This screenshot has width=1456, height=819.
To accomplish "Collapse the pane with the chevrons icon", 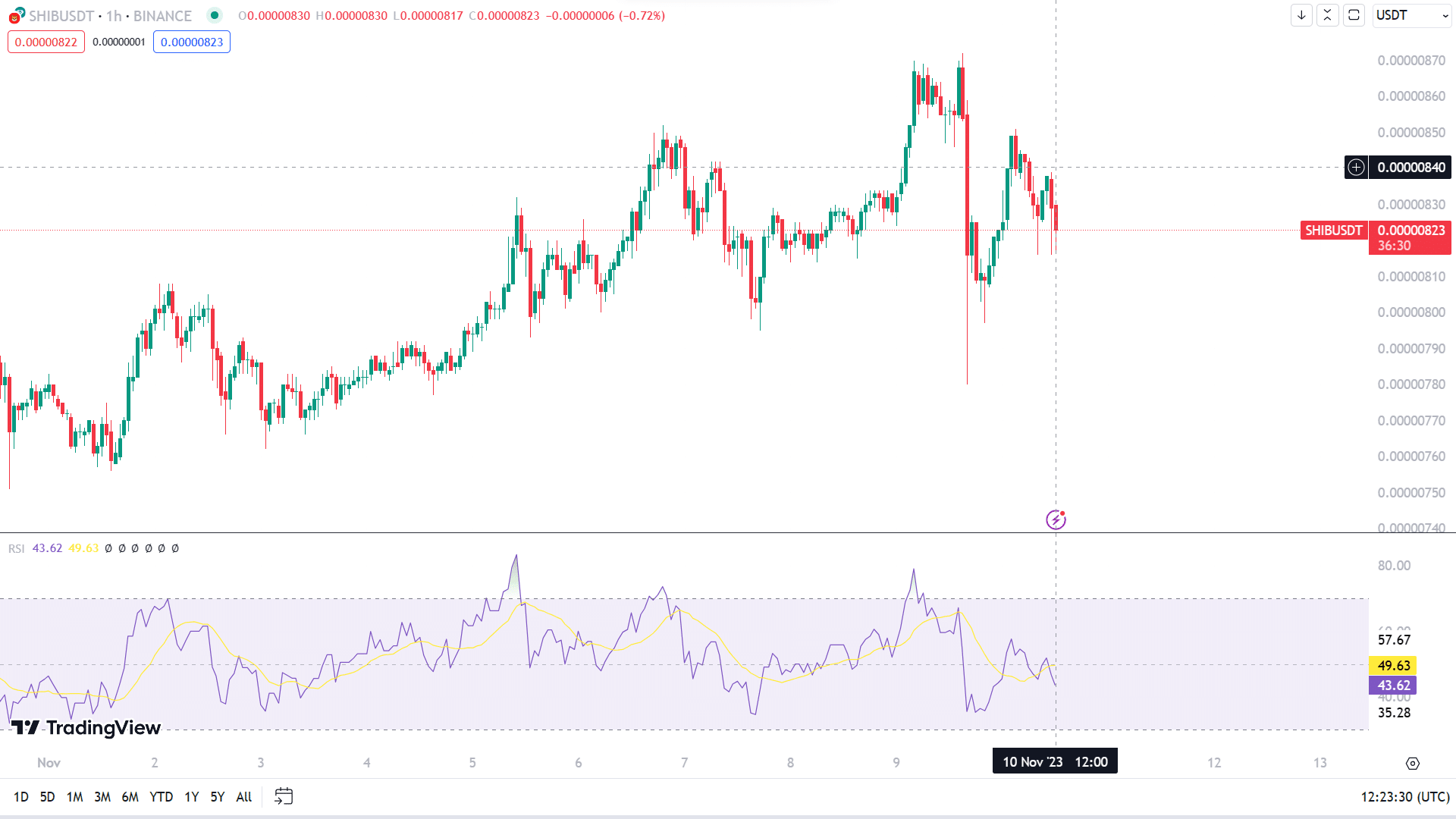I will point(1327,15).
